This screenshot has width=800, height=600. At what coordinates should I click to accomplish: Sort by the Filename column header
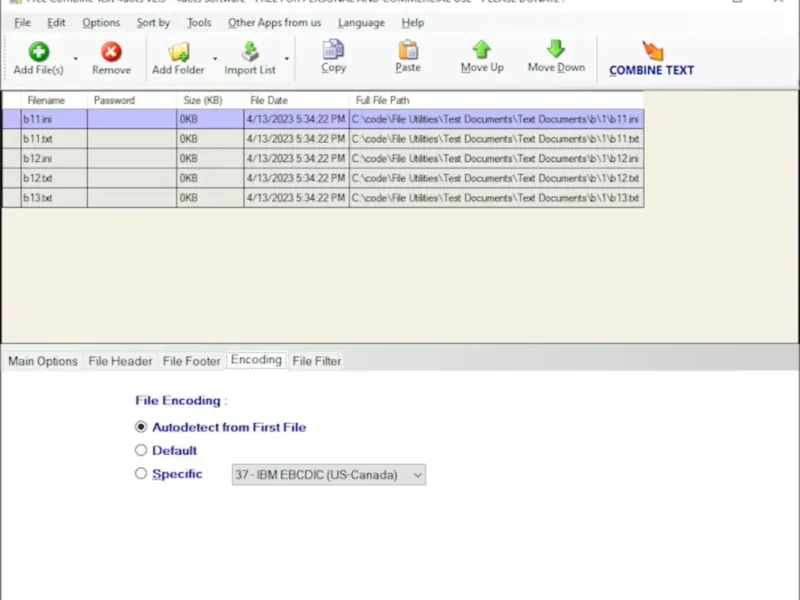(x=54, y=101)
